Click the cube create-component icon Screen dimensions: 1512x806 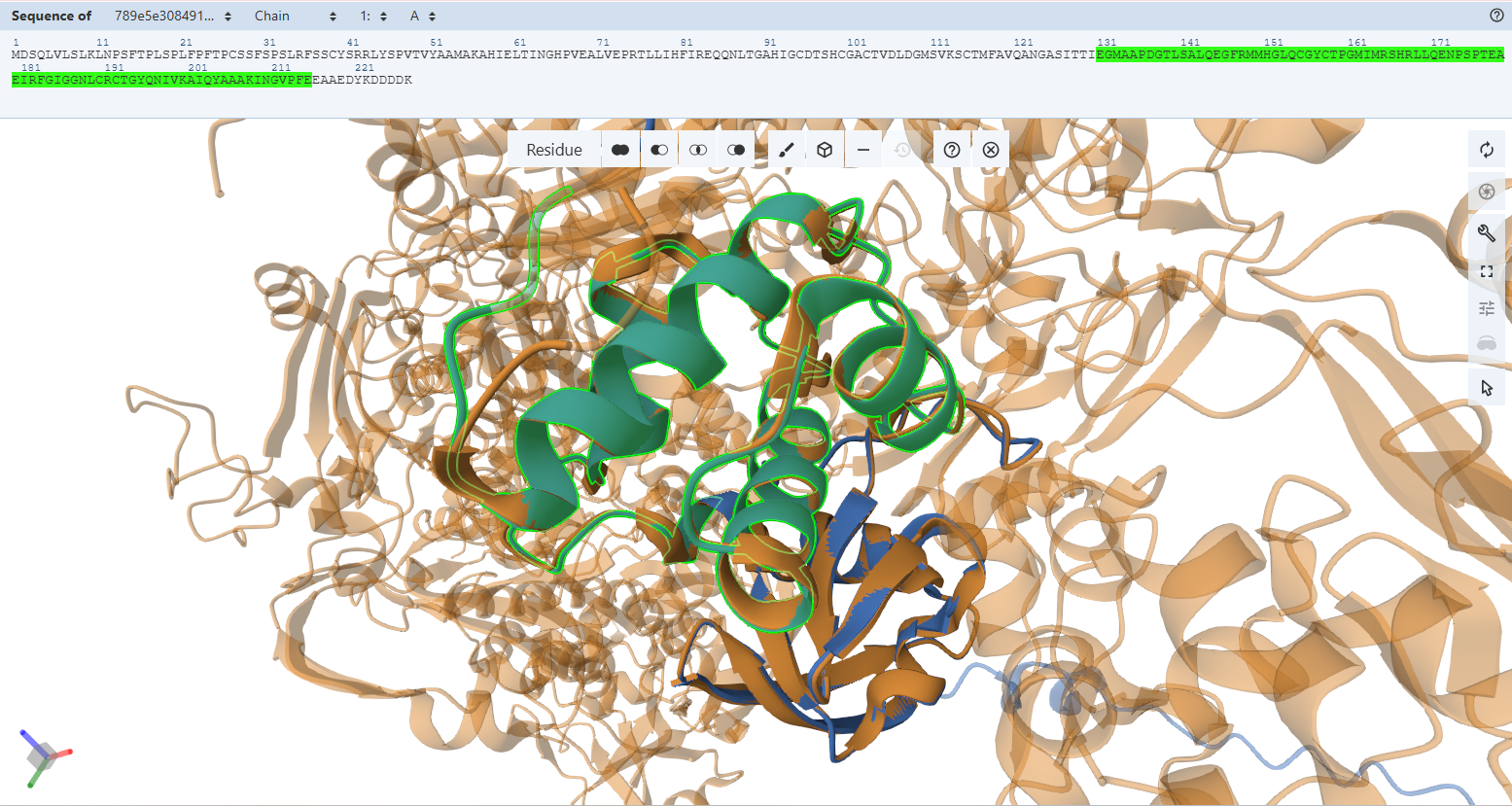click(x=825, y=150)
